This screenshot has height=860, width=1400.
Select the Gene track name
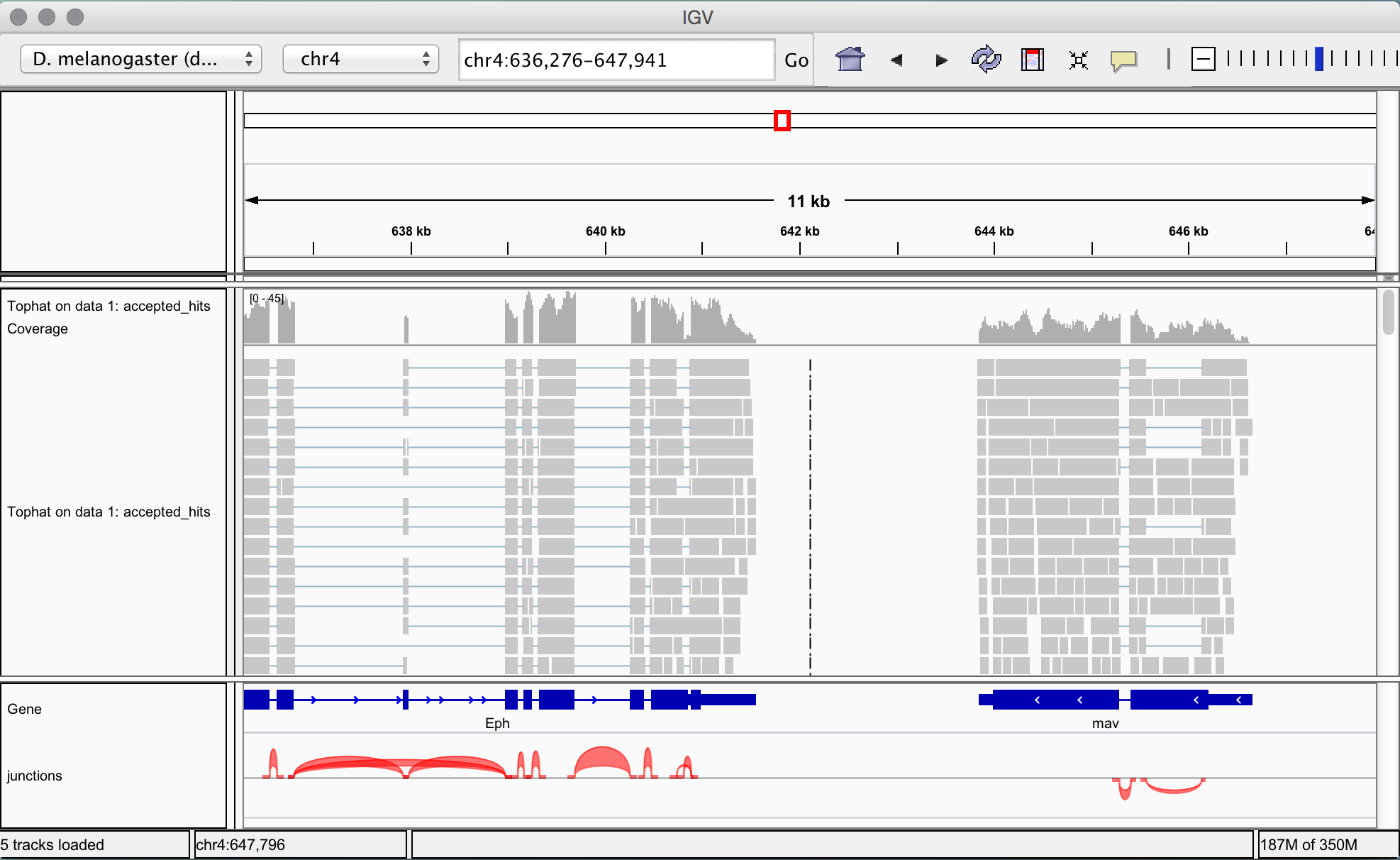[x=25, y=709]
